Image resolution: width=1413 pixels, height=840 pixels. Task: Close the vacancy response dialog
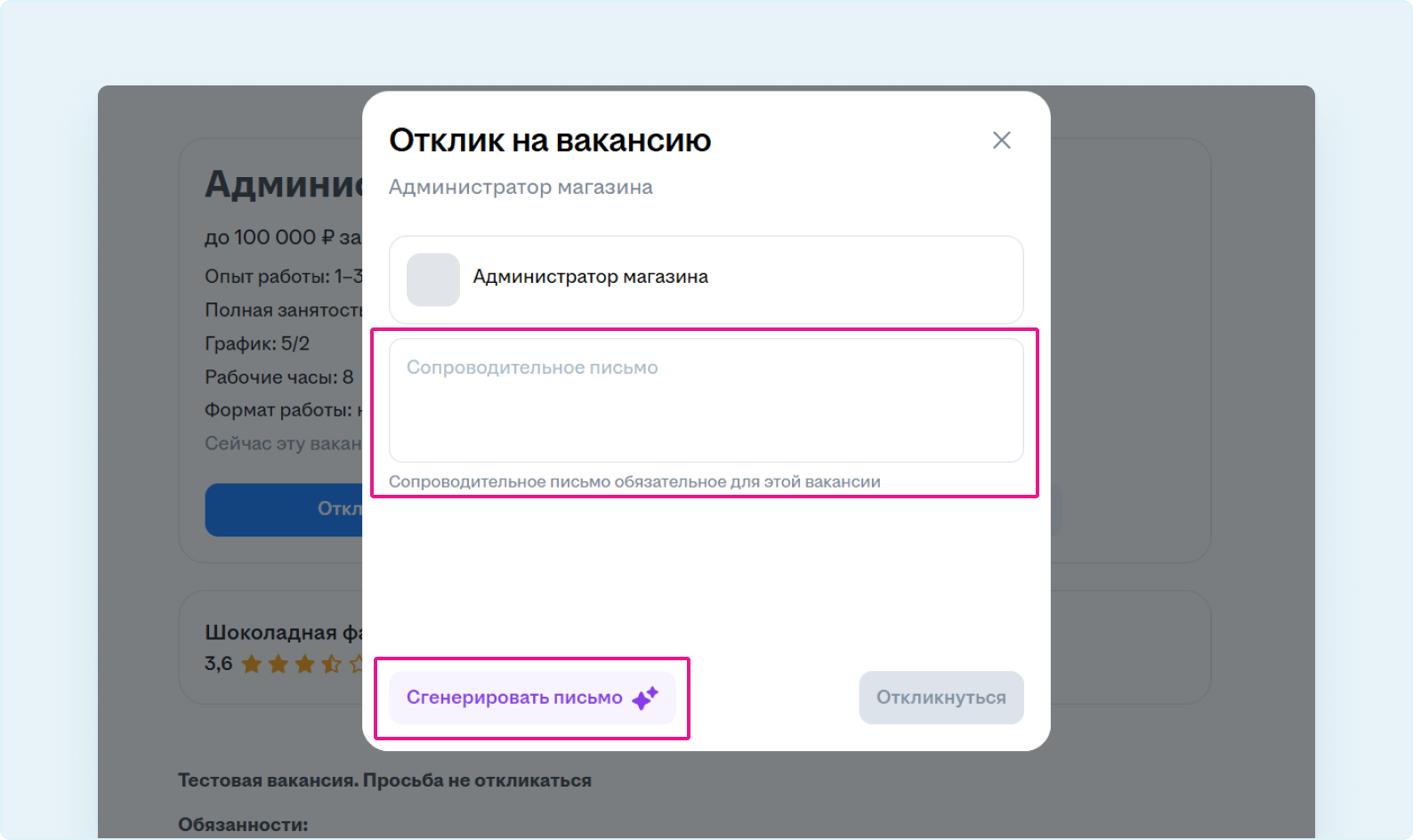(x=1001, y=141)
